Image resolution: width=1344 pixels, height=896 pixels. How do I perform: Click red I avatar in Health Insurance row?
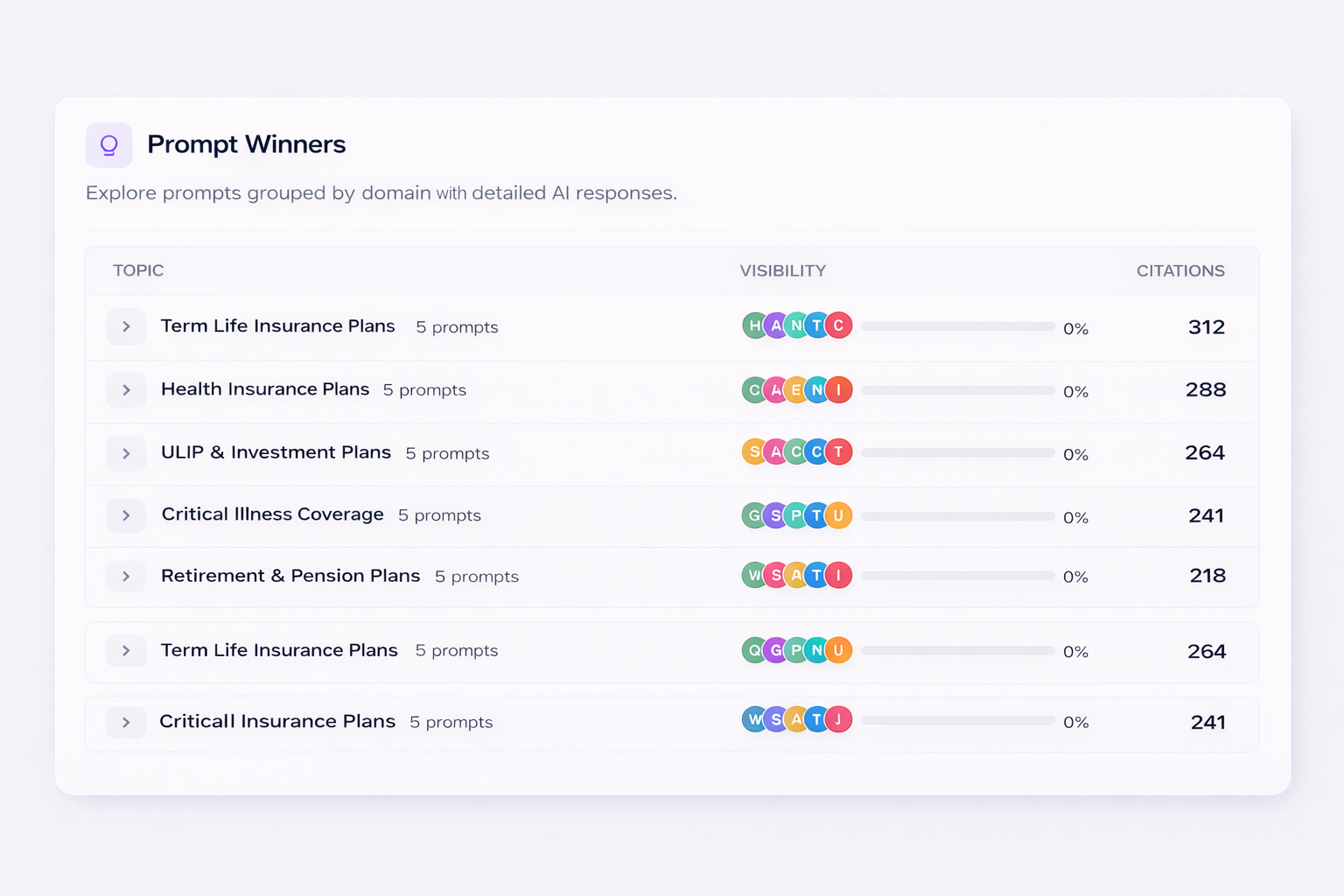pos(838,389)
